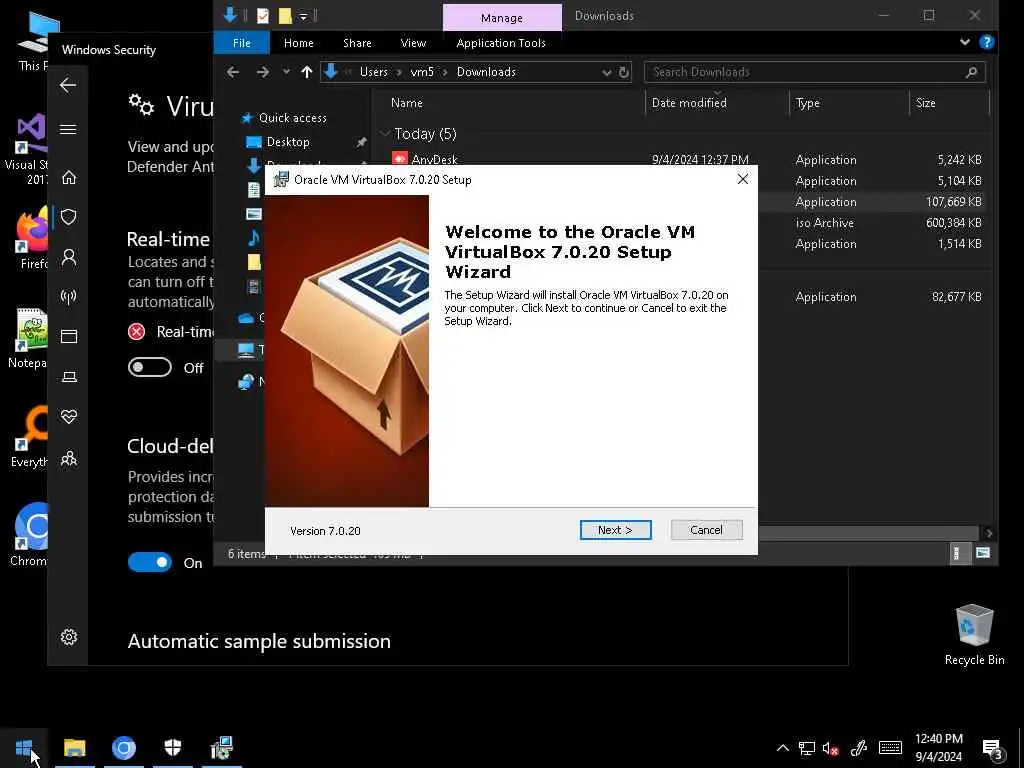The image size is (1024, 768).
Task: Select Desktop in navigation pane
Action: (x=288, y=142)
